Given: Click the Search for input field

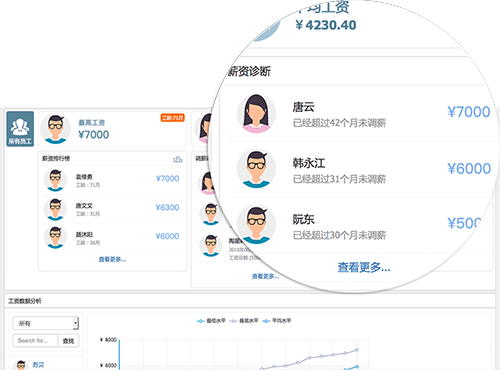Looking at the screenshot, I should [x=35, y=341].
